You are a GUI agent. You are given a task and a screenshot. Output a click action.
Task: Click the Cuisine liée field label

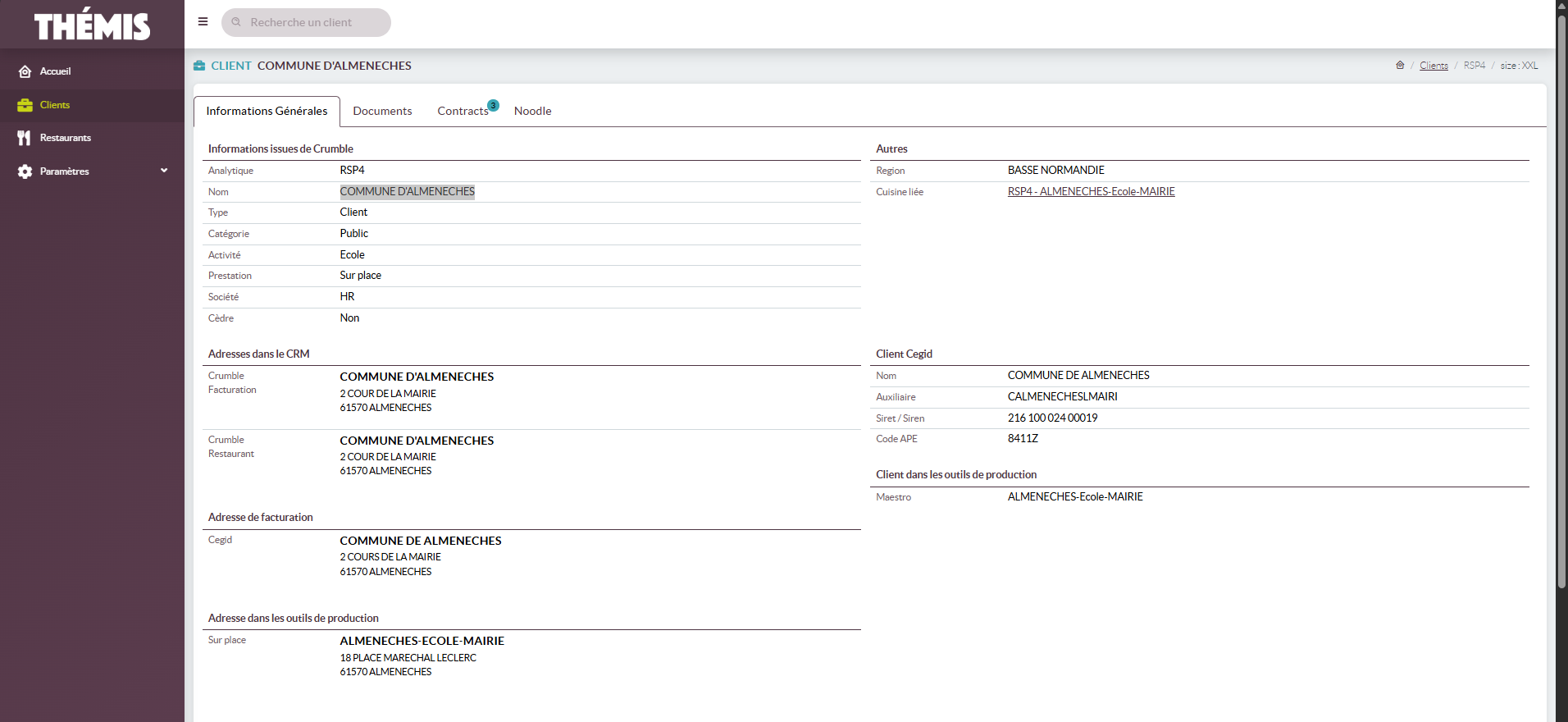point(899,192)
